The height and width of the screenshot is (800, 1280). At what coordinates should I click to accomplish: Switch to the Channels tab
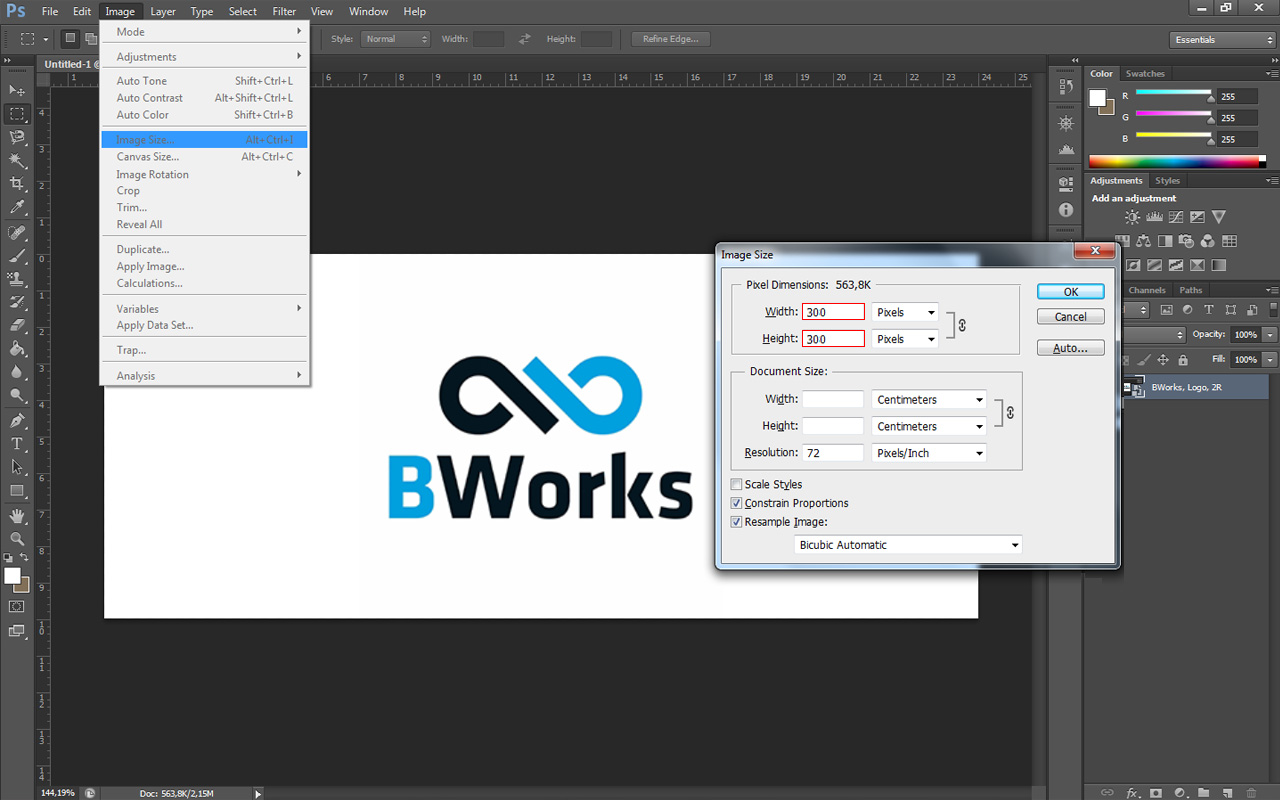point(1147,291)
